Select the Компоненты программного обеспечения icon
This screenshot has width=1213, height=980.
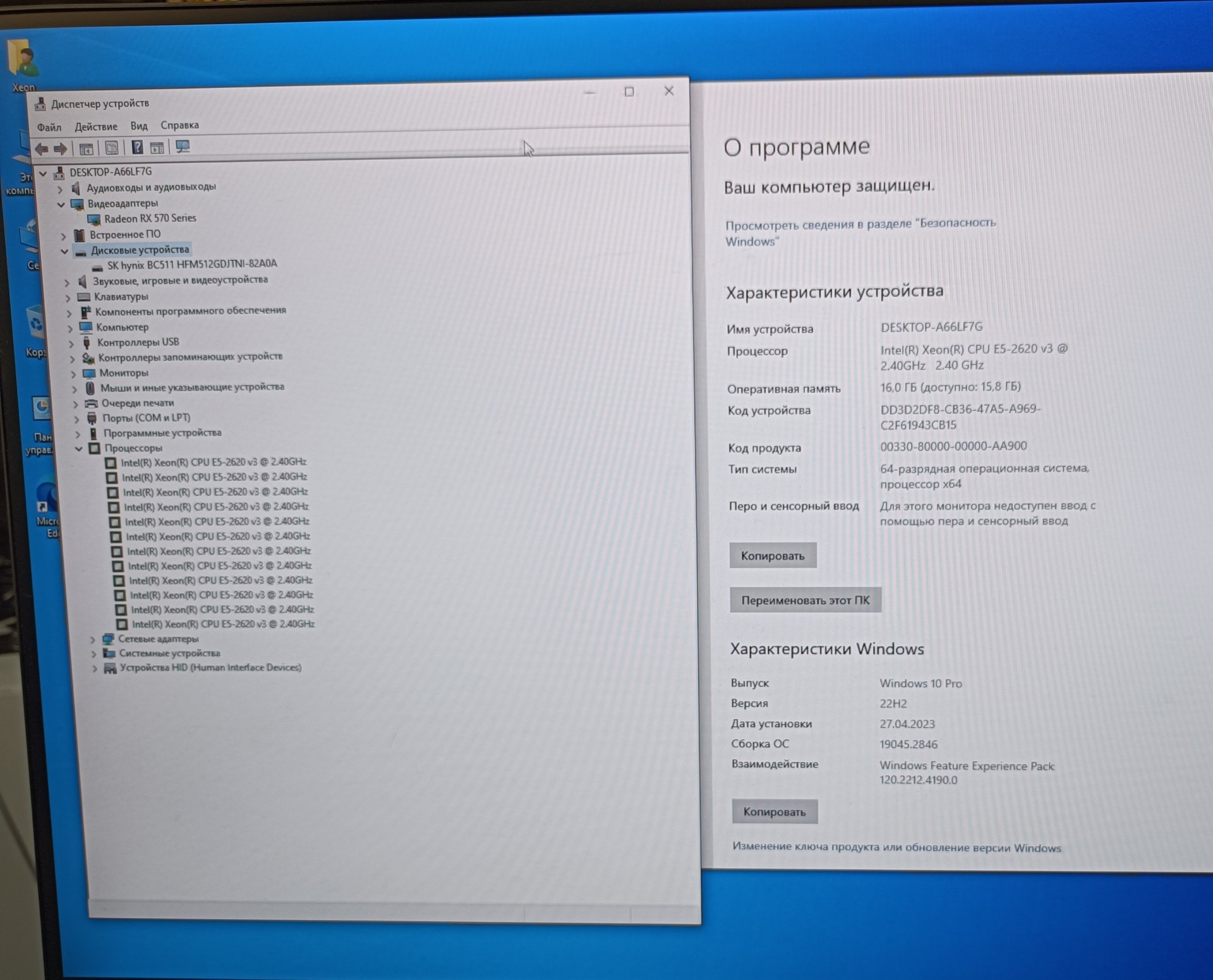[x=86, y=312]
